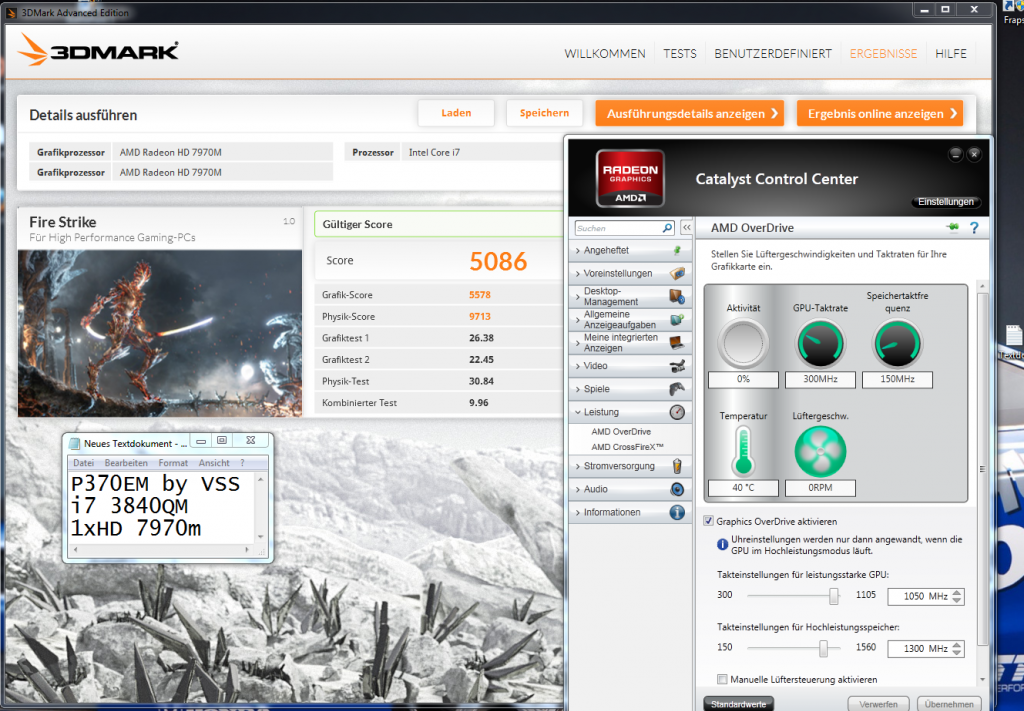This screenshot has width=1024, height=711.
Task: Toggle Graphics OverDrive aktivieren checkbox
Action: [x=708, y=521]
